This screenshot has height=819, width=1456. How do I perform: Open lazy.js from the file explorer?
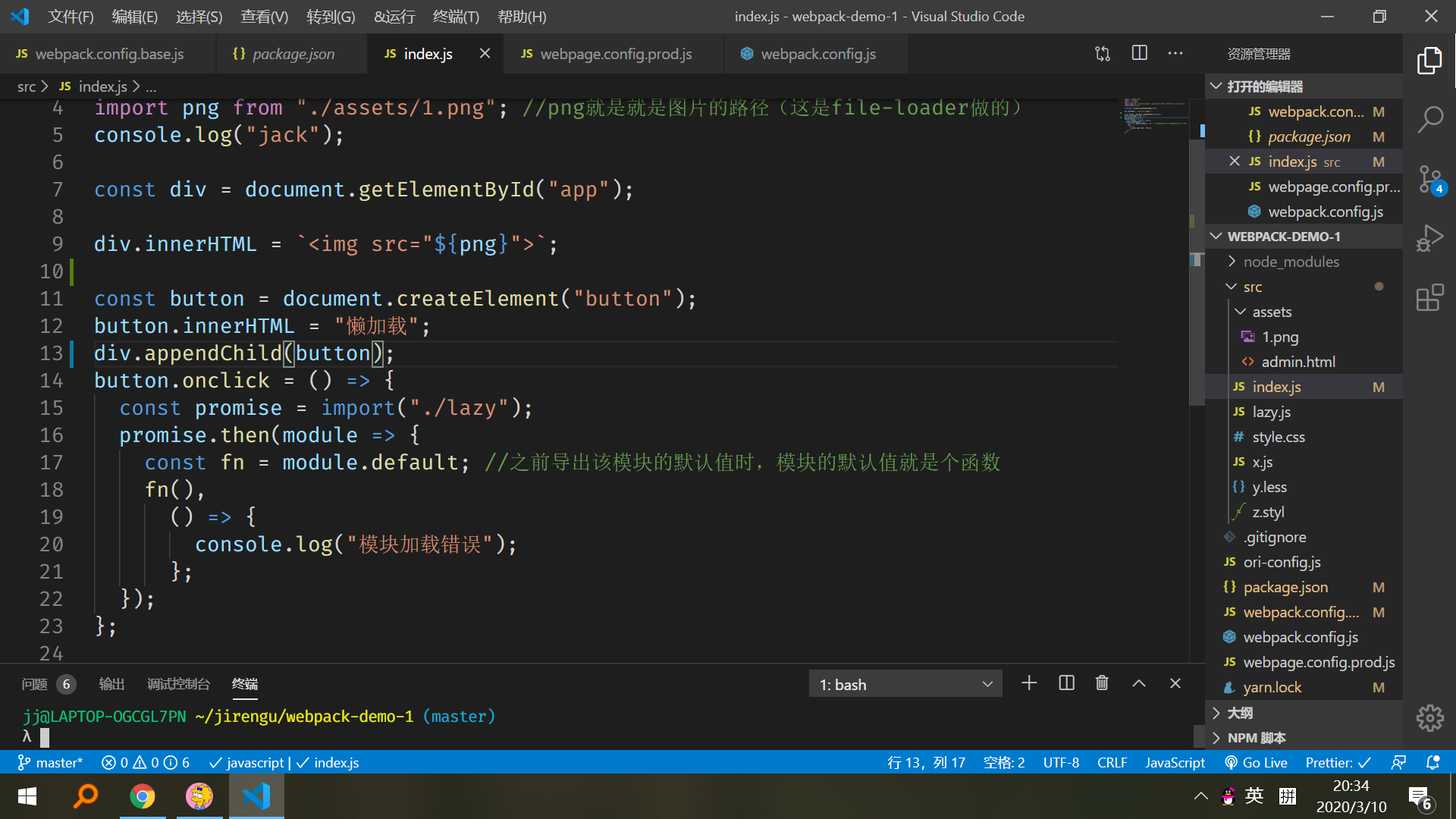click(x=1271, y=412)
